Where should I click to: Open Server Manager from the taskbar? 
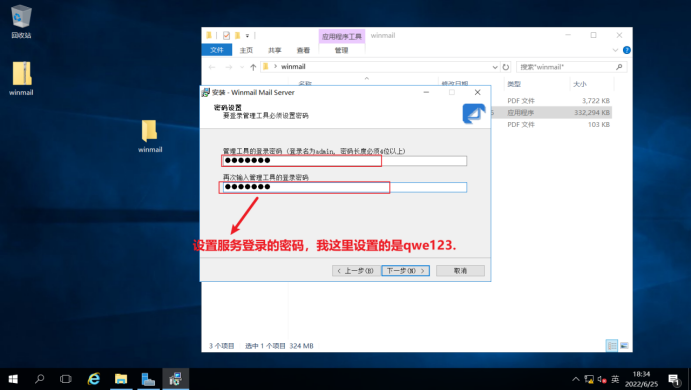click(x=148, y=379)
